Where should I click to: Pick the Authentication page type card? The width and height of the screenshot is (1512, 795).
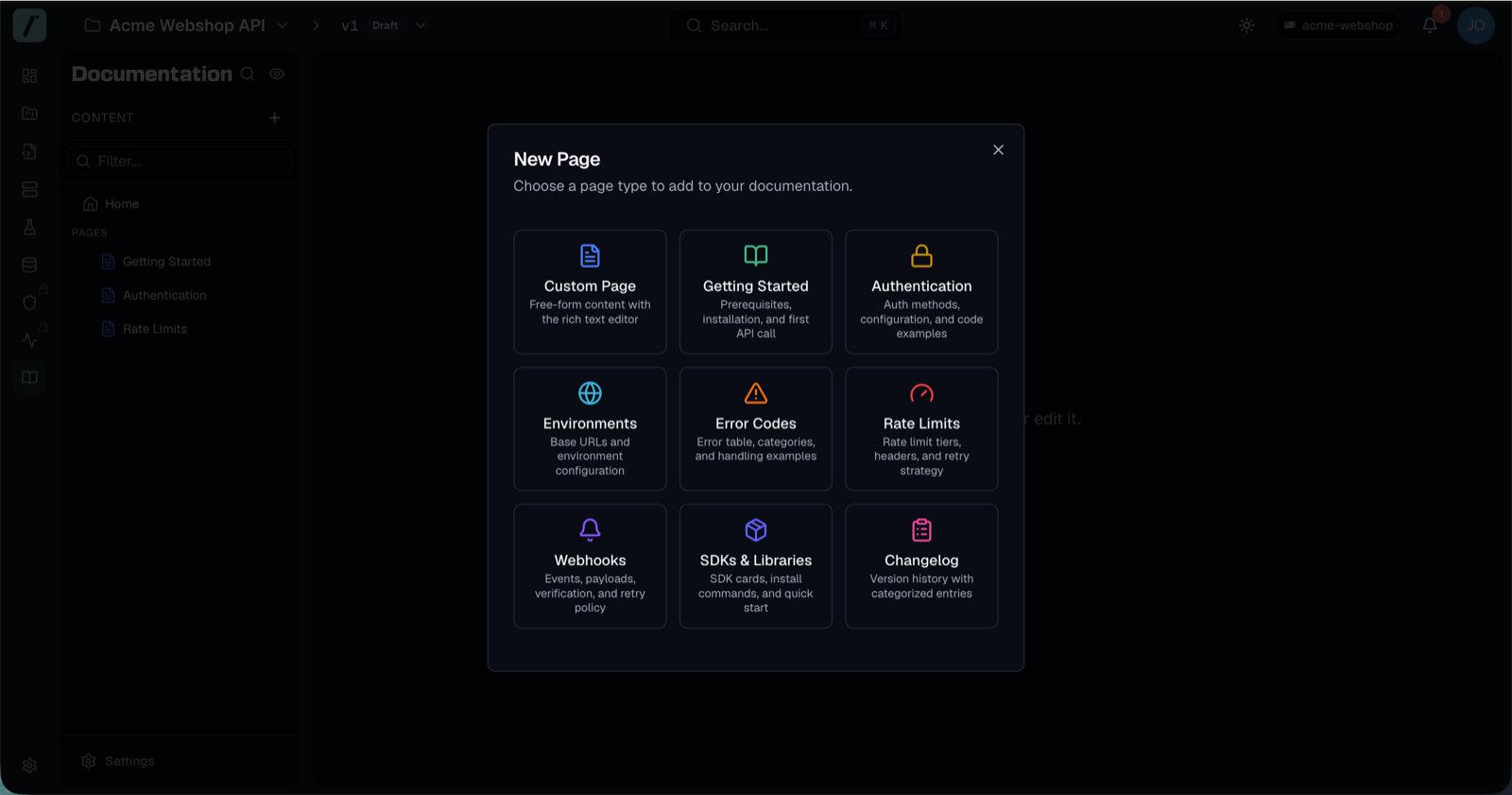921,292
